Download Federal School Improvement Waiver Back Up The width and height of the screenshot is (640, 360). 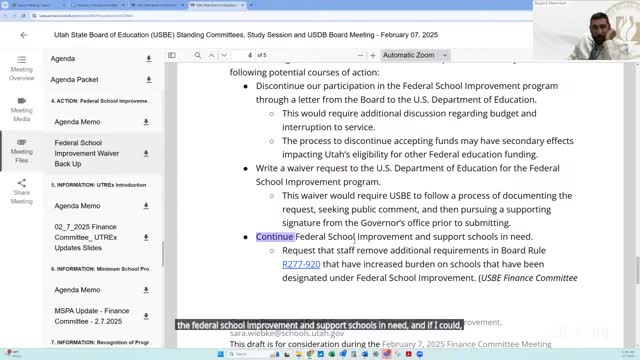[x=146, y=153]
